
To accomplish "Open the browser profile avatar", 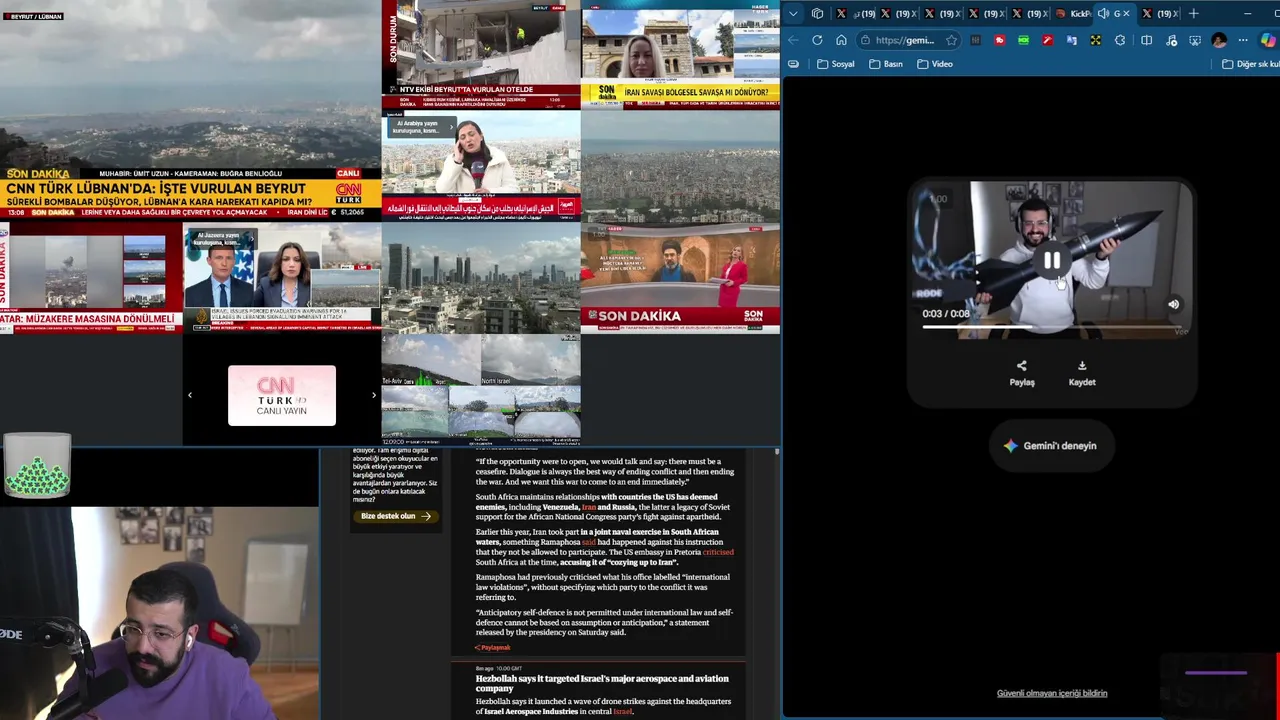I will point(1219,40).
